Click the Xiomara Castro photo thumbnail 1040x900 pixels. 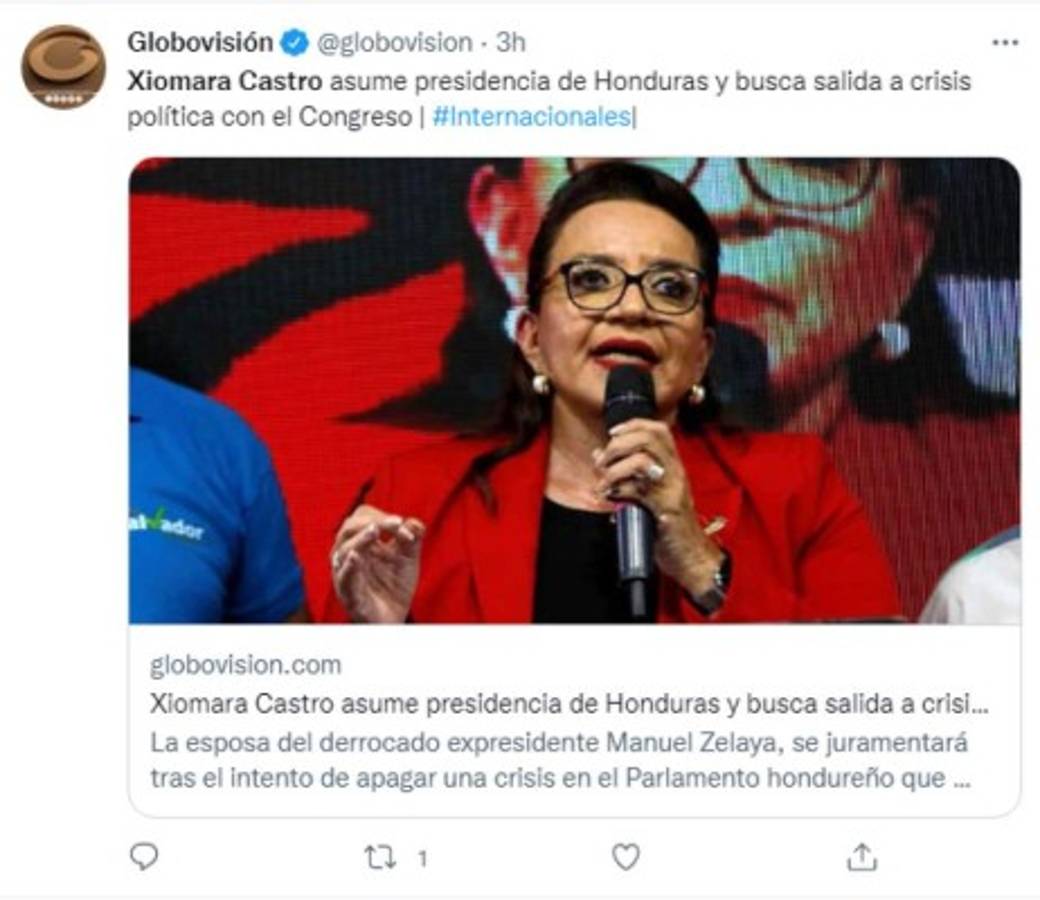574,390
